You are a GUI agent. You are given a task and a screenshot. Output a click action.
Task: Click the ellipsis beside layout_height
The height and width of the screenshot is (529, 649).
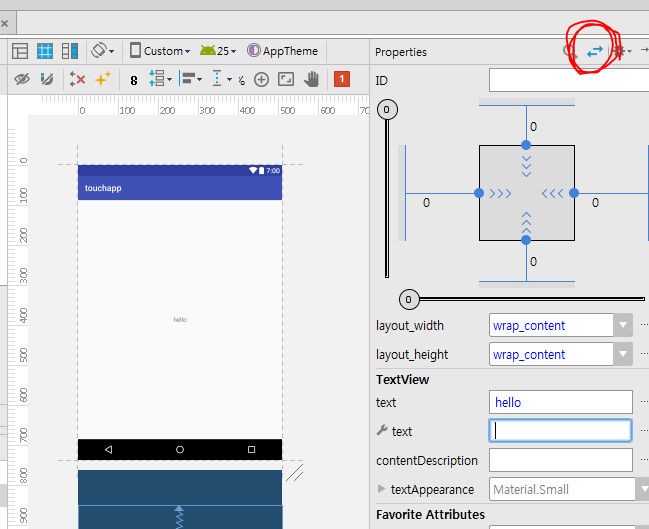644,354
